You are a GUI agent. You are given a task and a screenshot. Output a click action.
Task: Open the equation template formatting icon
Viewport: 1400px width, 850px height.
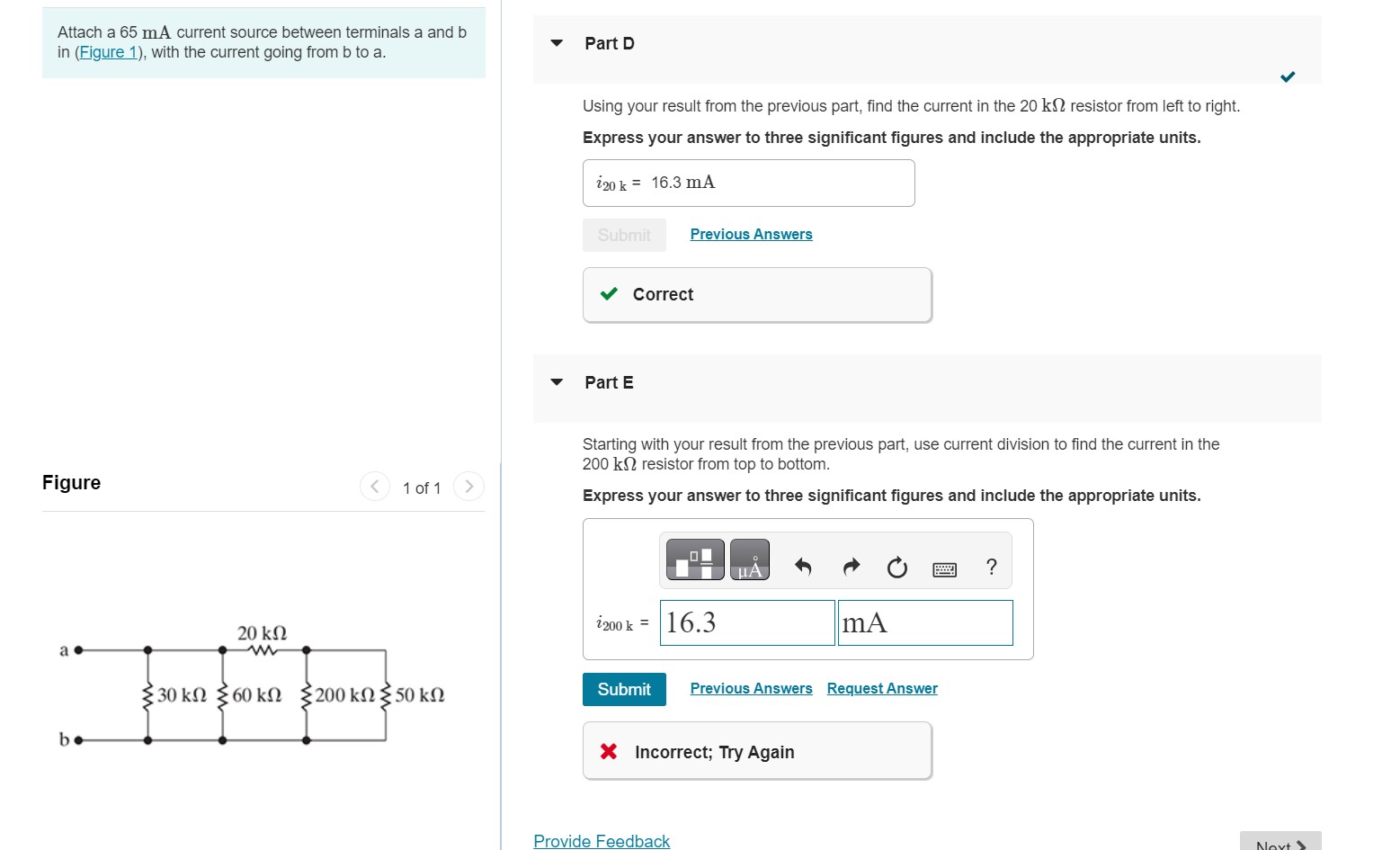693,559
